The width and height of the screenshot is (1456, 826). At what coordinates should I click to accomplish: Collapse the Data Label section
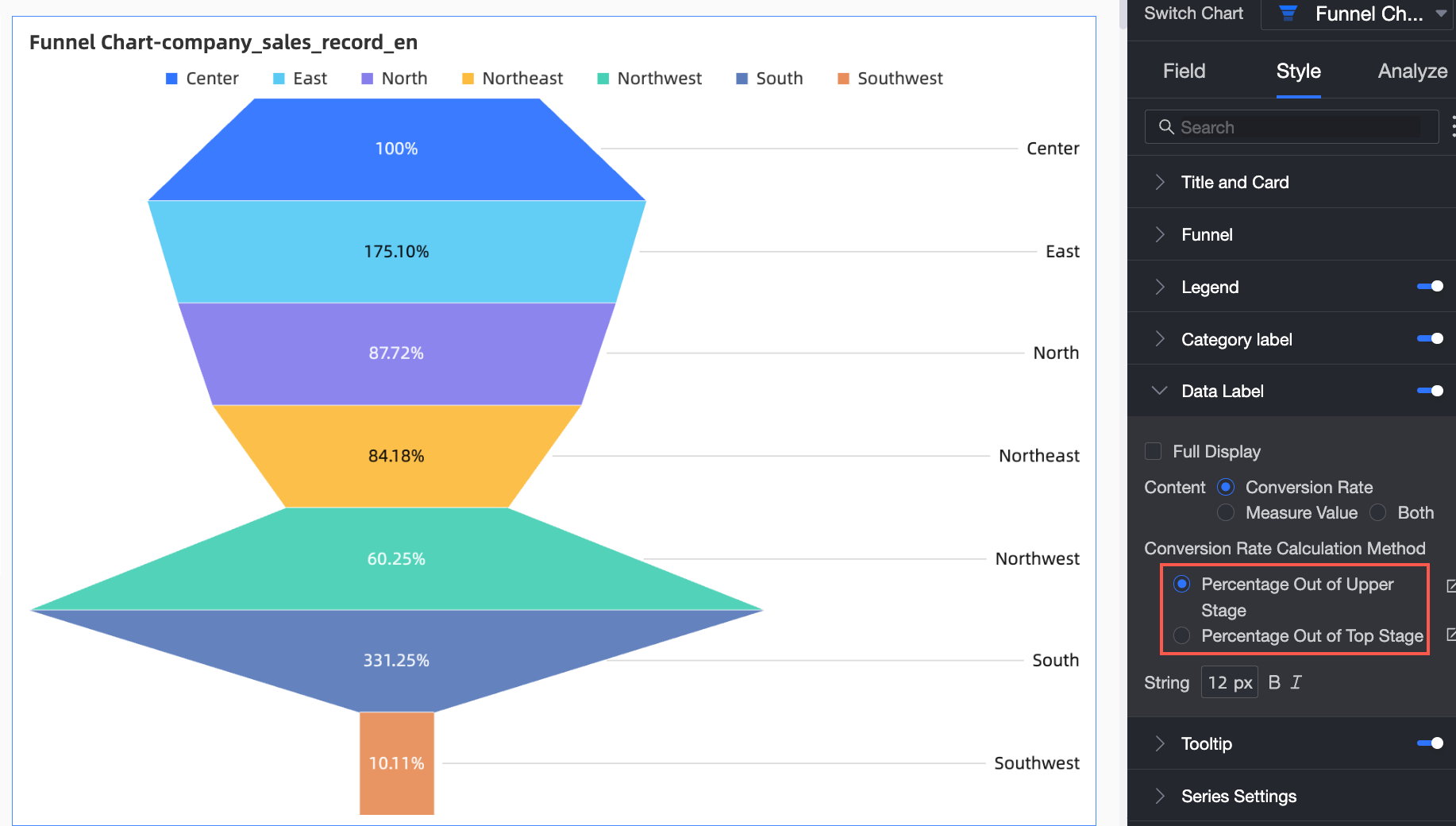point(1160,391)
